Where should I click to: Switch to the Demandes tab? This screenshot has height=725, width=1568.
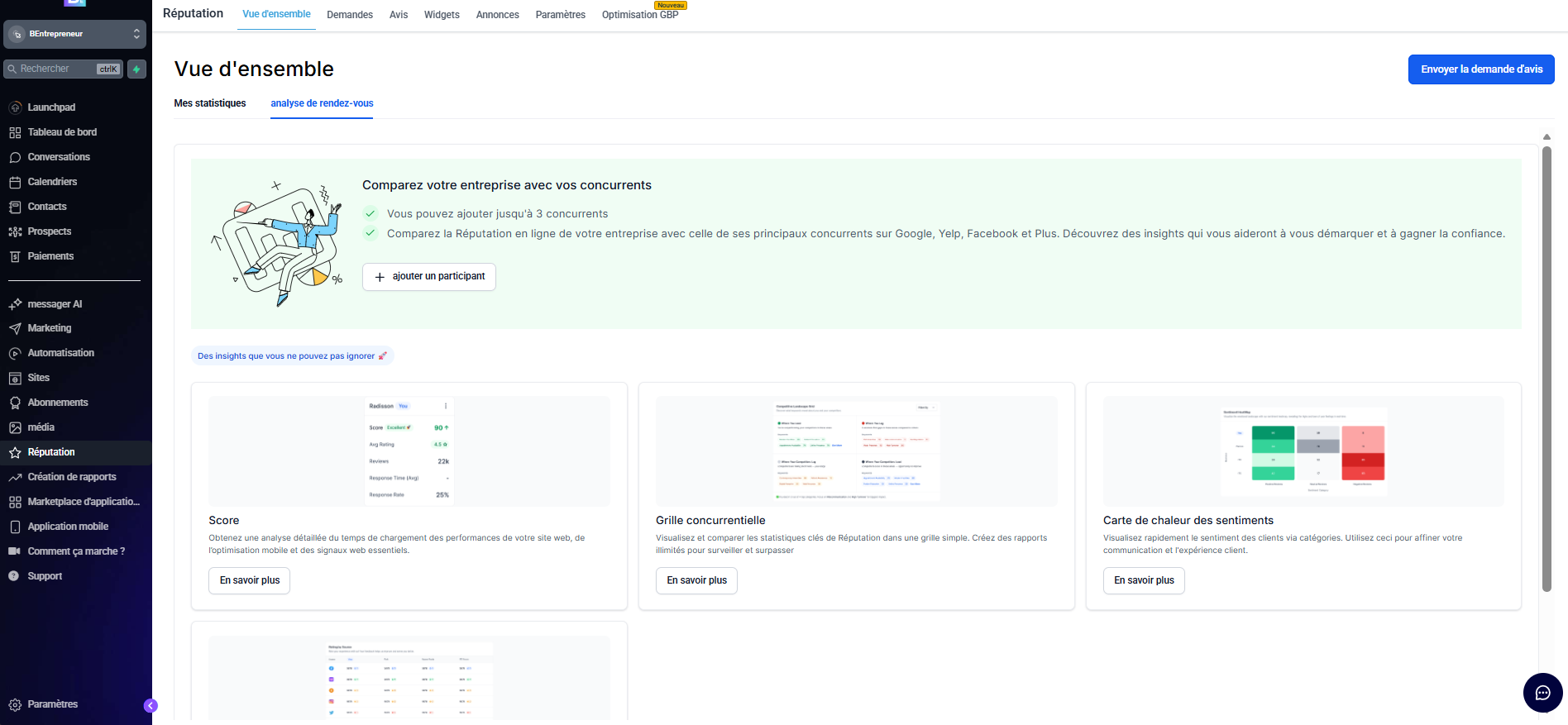(x=350, y=15)
